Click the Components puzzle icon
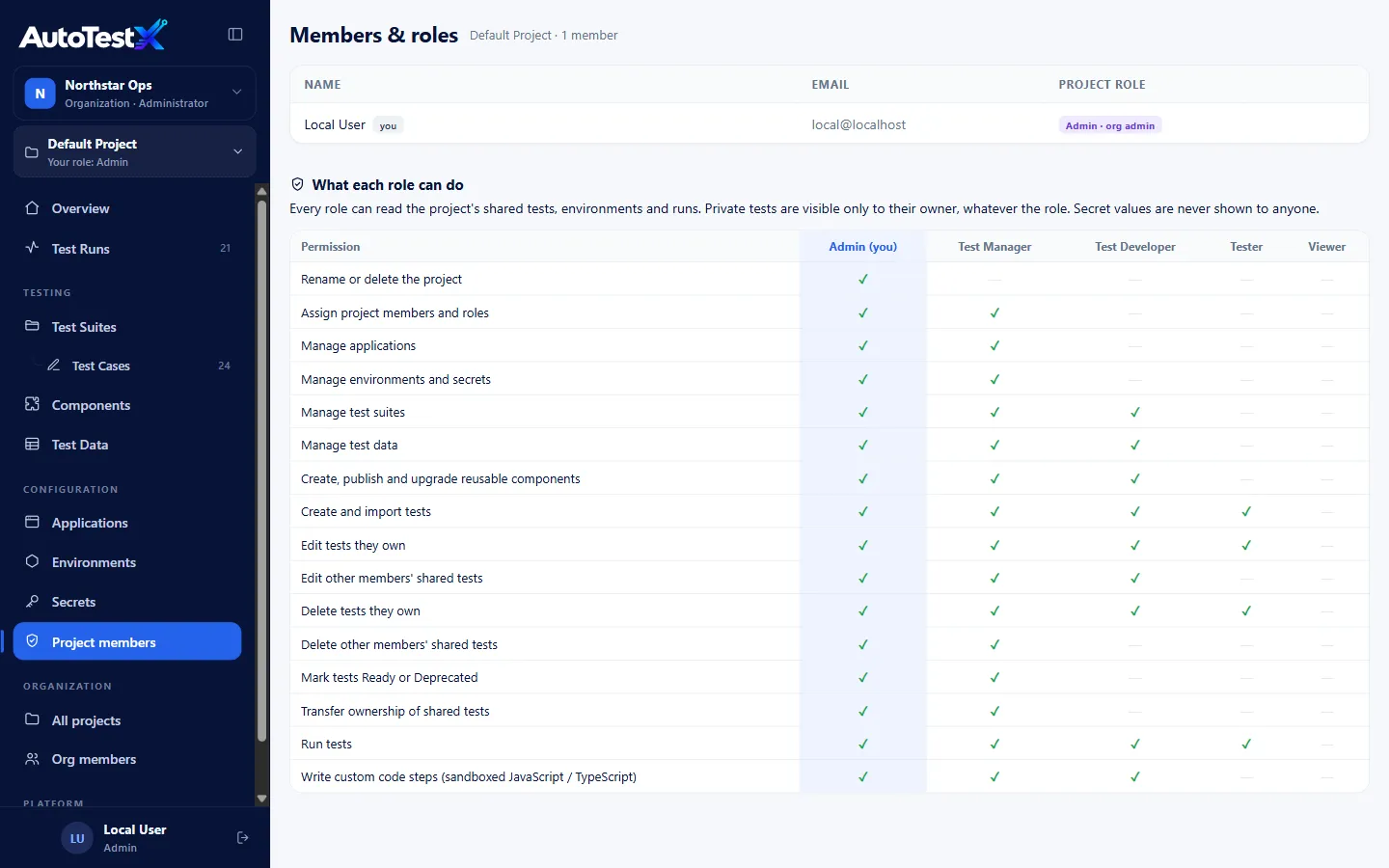This screenshot has height=868, width=1389. click(32, 404)
